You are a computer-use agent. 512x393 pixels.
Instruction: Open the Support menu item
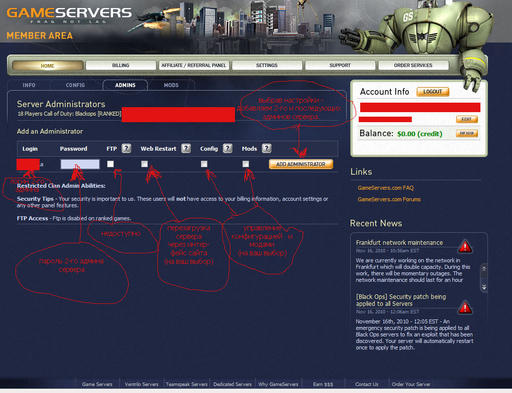click(x=340, y=65)
